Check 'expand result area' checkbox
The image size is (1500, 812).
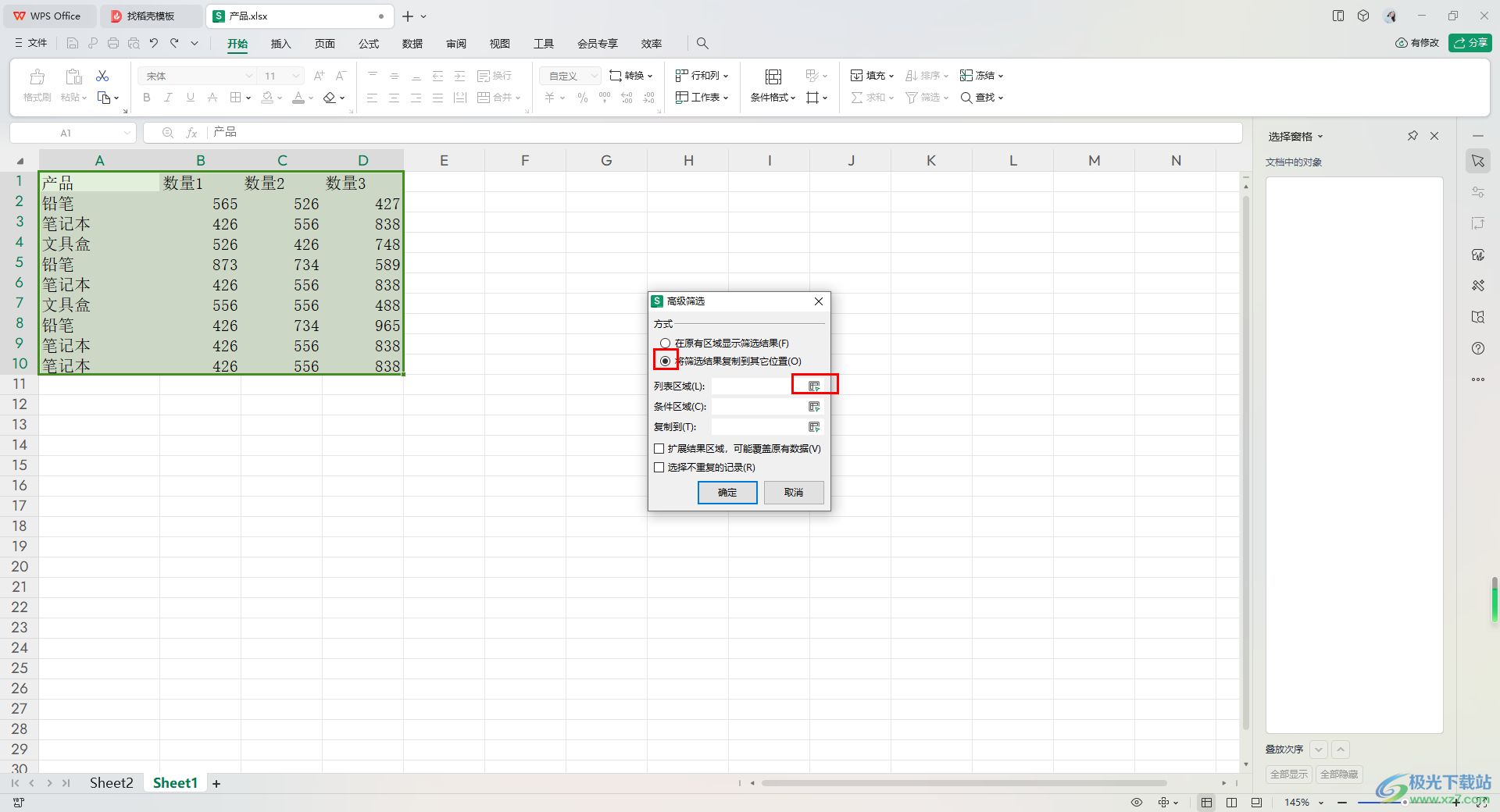pyautogui.click(x=659, y=449)
